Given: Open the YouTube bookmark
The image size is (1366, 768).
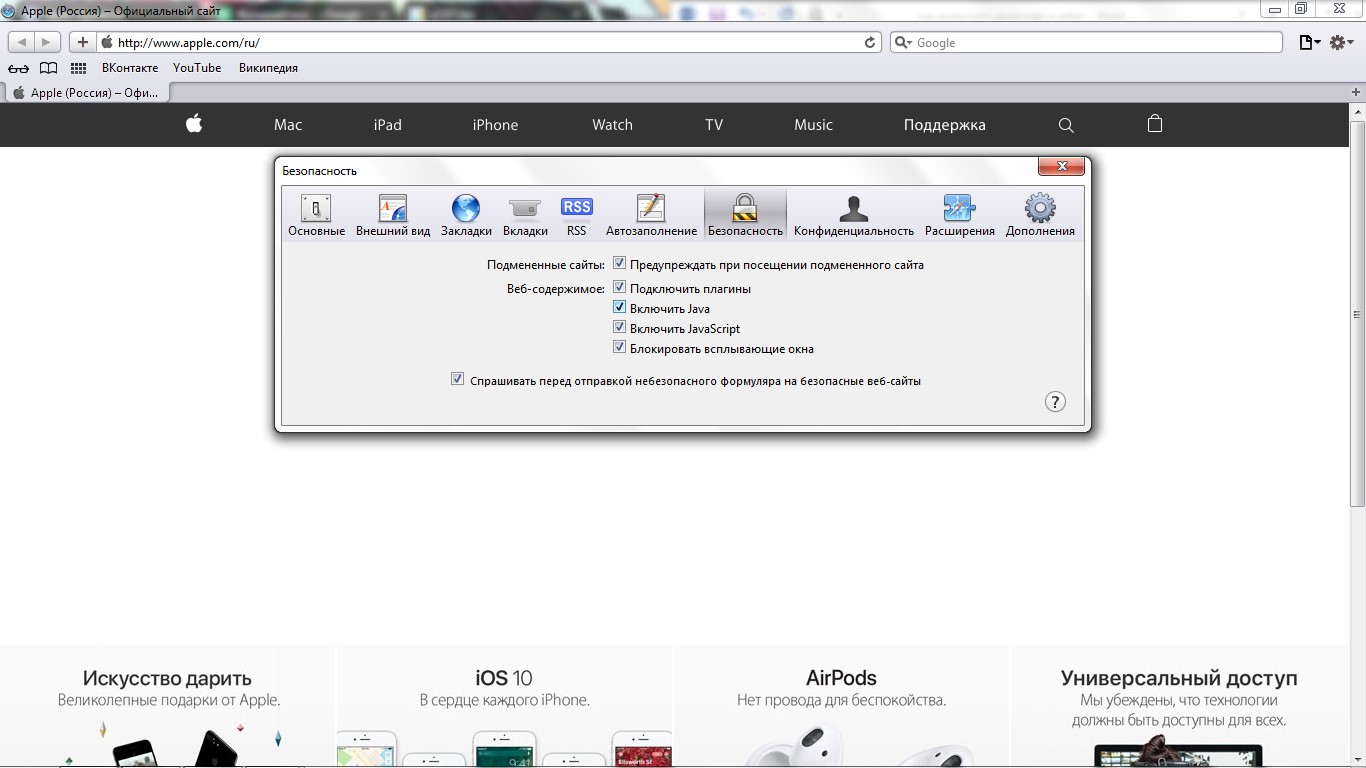Looking at the screenshot, I should click(x=197, y=68).
